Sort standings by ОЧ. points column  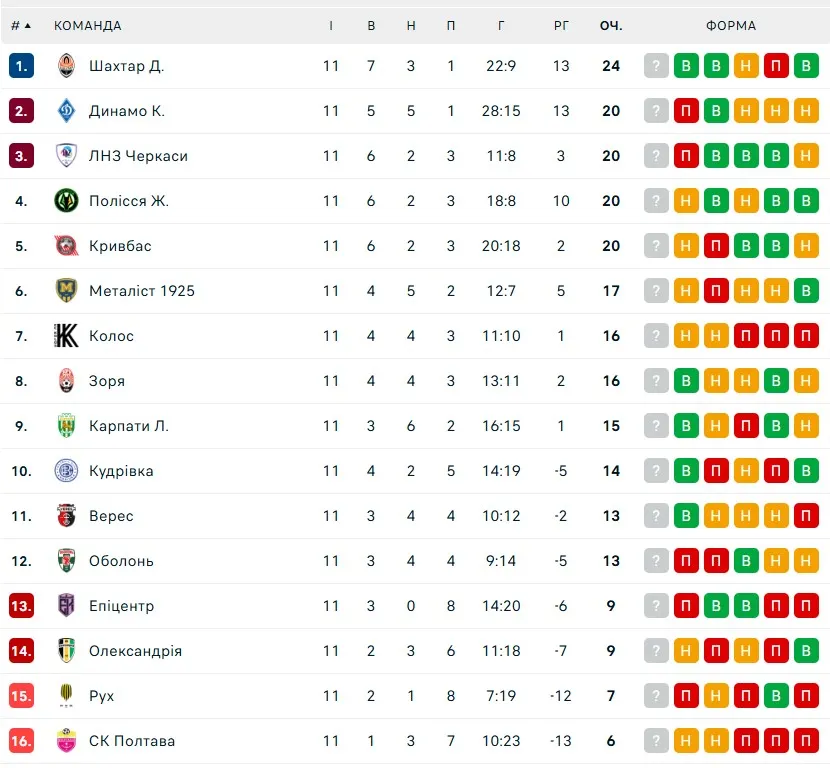pyautogui.click(x=611, y=25)
